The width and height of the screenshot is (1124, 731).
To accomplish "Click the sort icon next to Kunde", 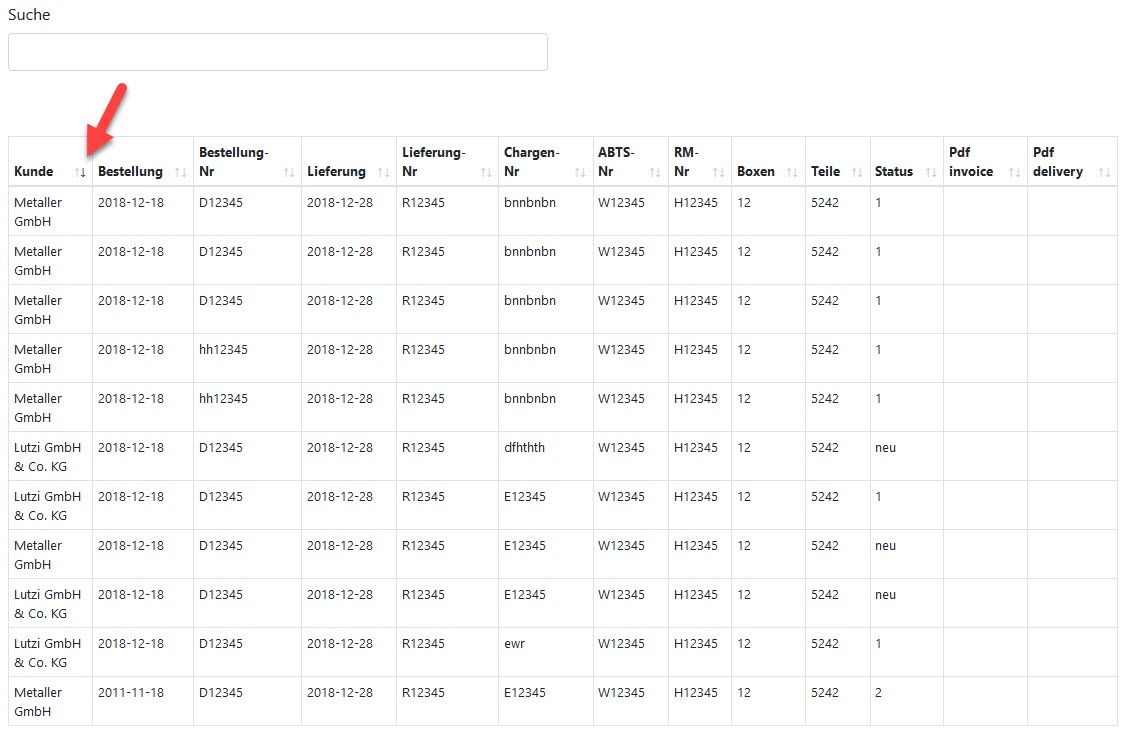I will pos(80,172).
